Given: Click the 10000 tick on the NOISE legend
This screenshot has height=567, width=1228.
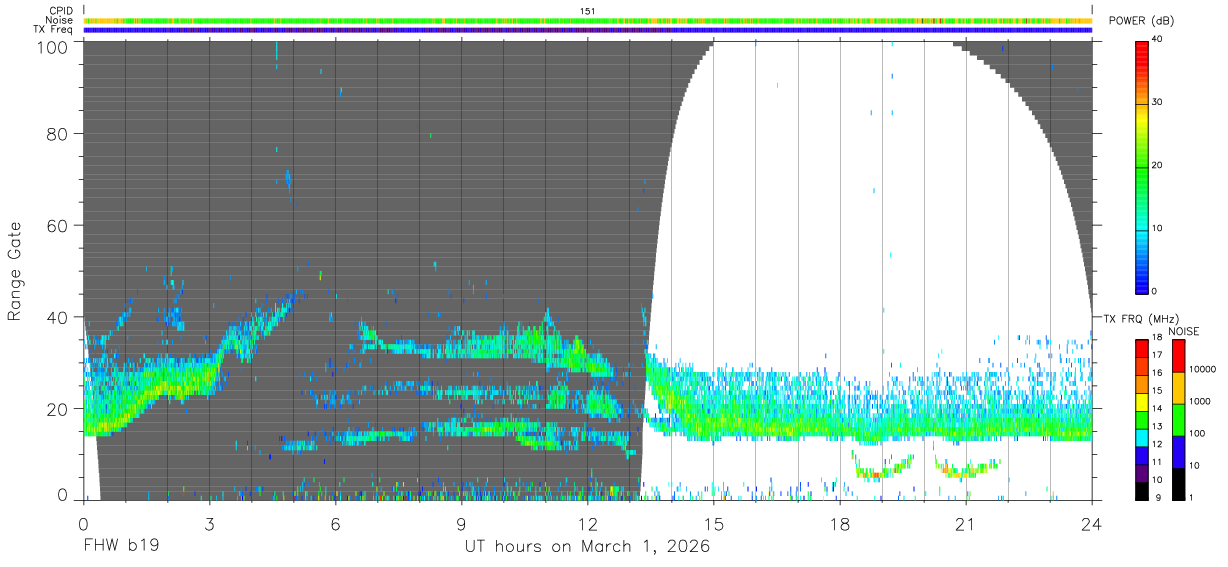Looking at the screenshot, I should [x=1201, y=369].
